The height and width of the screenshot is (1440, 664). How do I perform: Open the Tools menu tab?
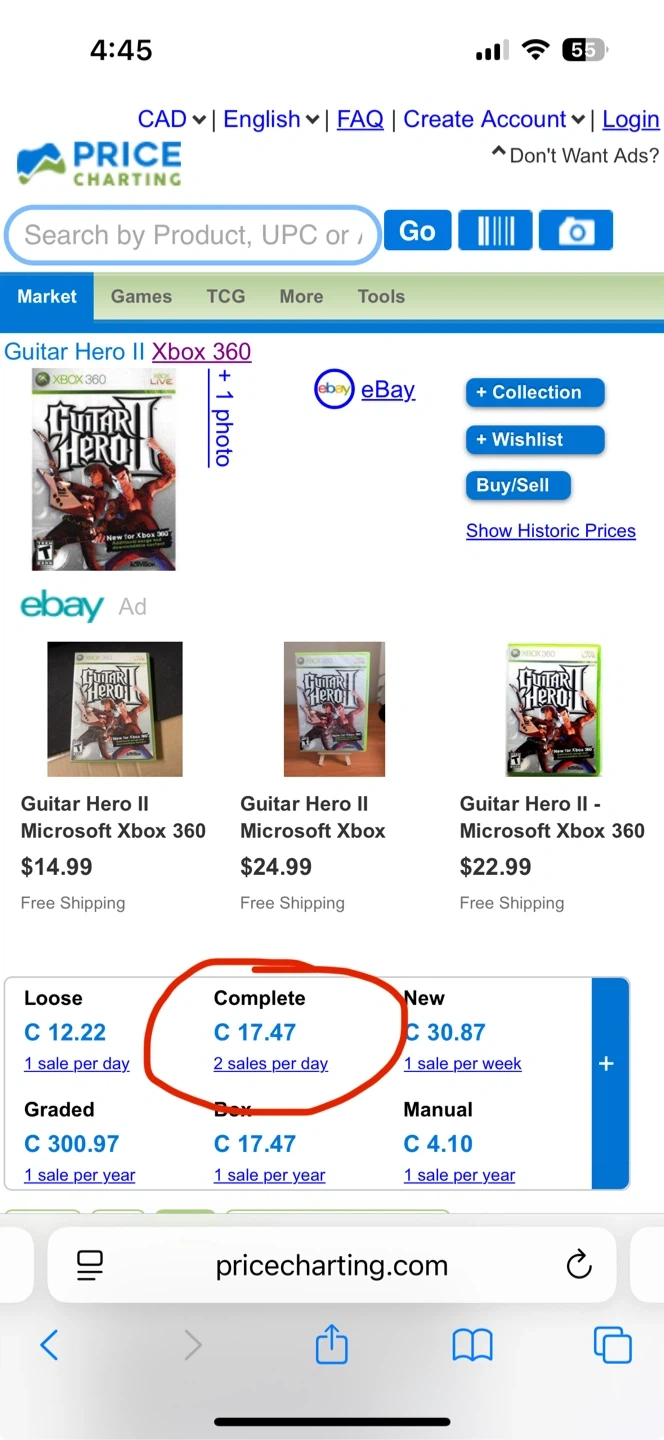point(381,297)
